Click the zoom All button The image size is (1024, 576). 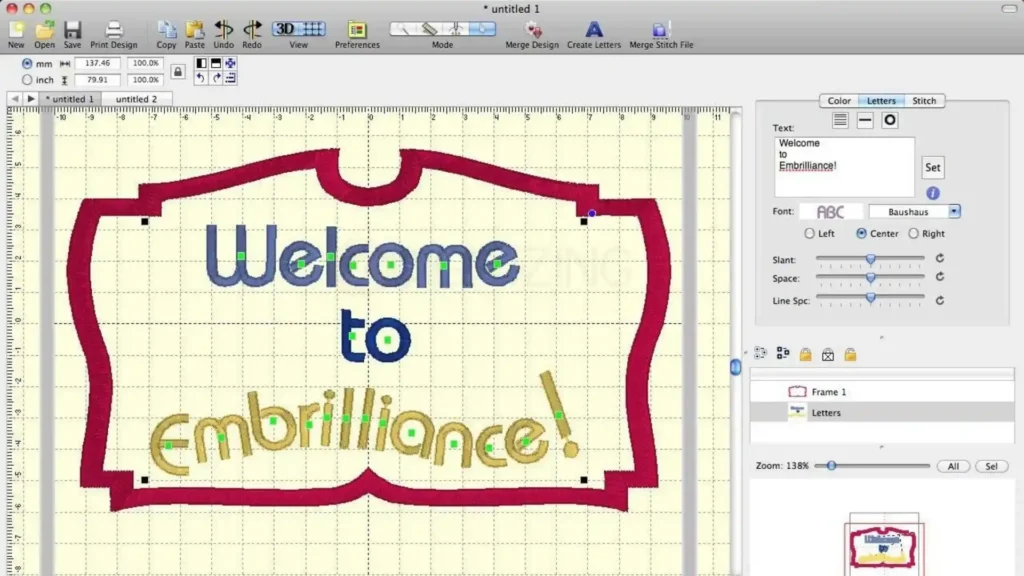pos(953,466)
